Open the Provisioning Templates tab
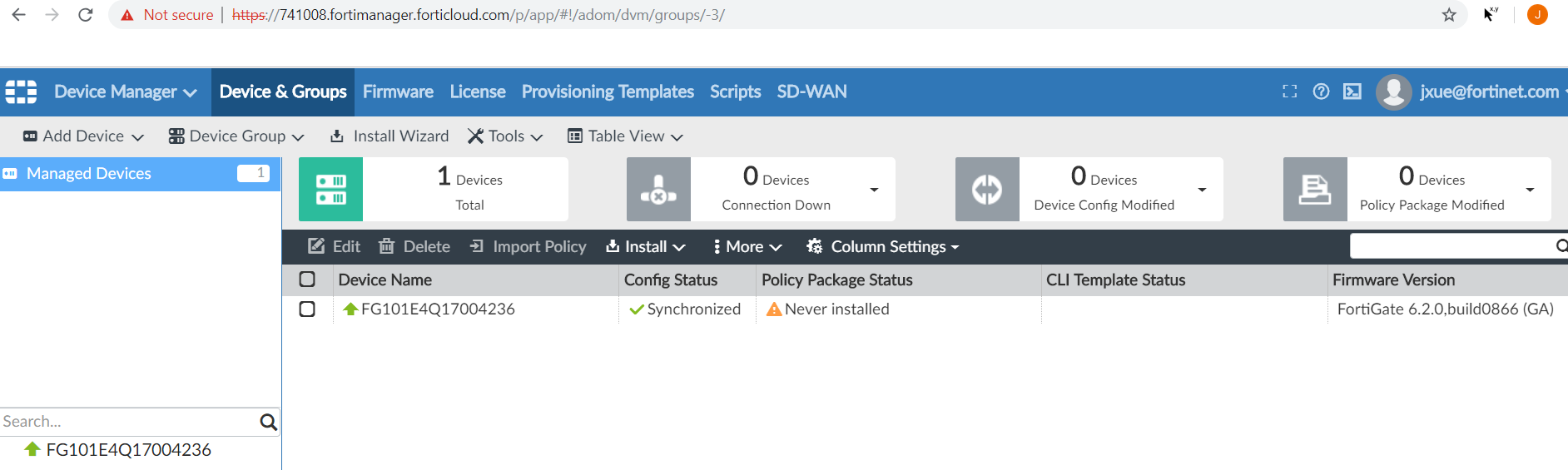 (608, 92)
